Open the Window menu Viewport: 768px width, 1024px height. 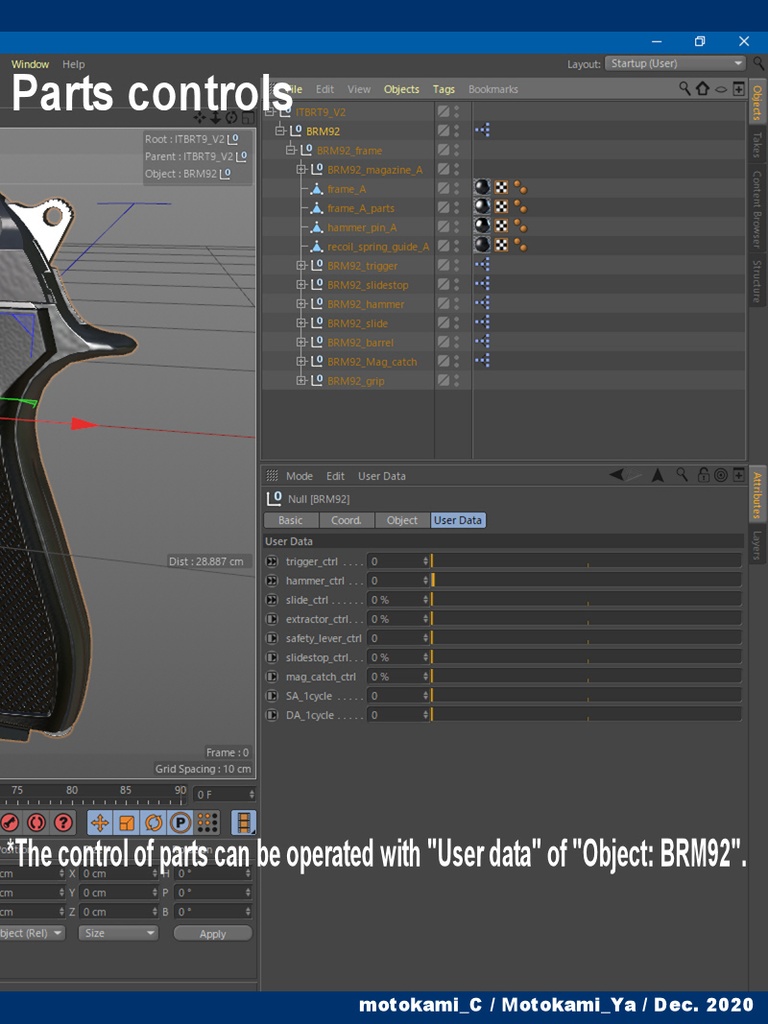[30, 64]
